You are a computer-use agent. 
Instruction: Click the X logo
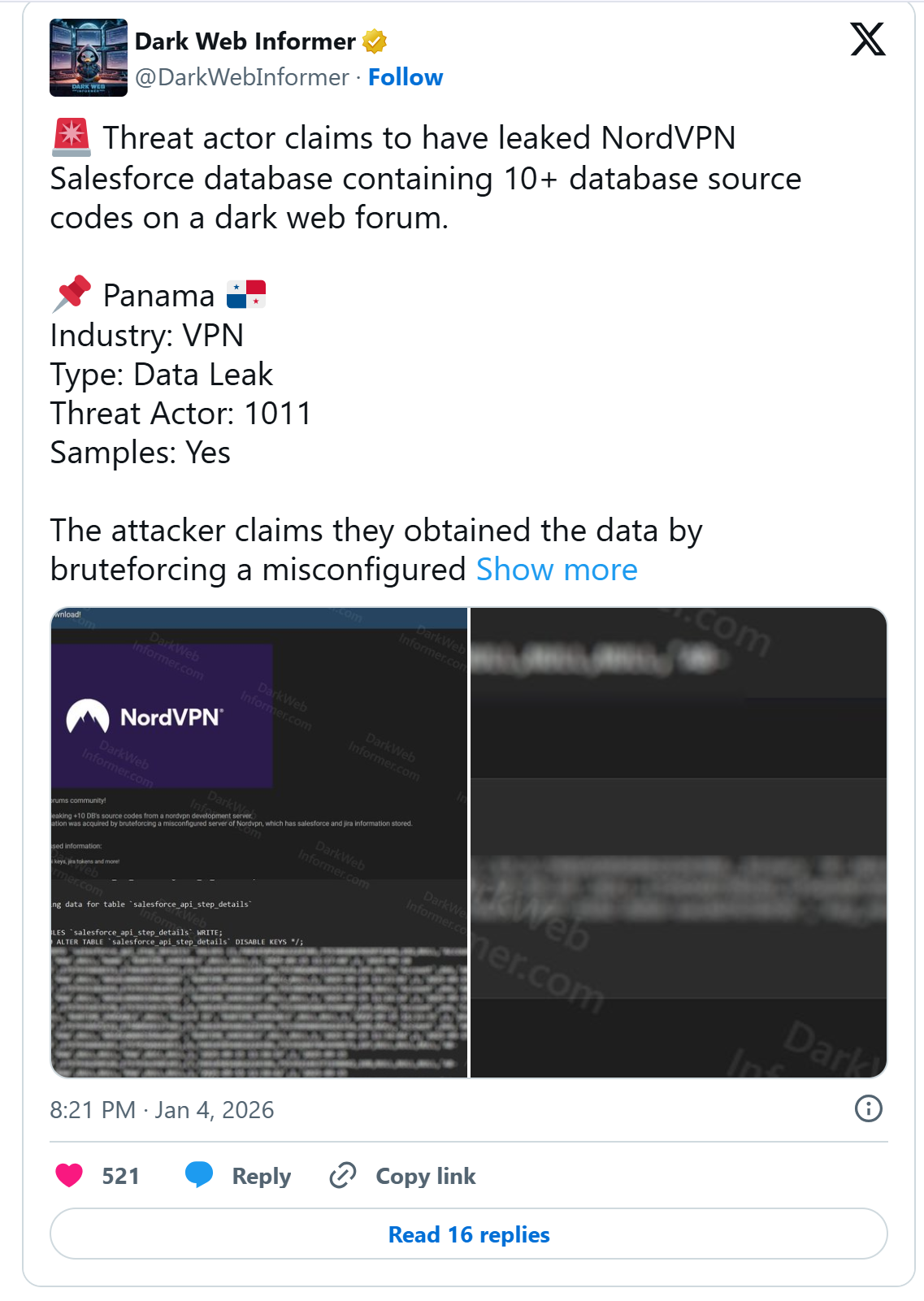coord(867,39)
